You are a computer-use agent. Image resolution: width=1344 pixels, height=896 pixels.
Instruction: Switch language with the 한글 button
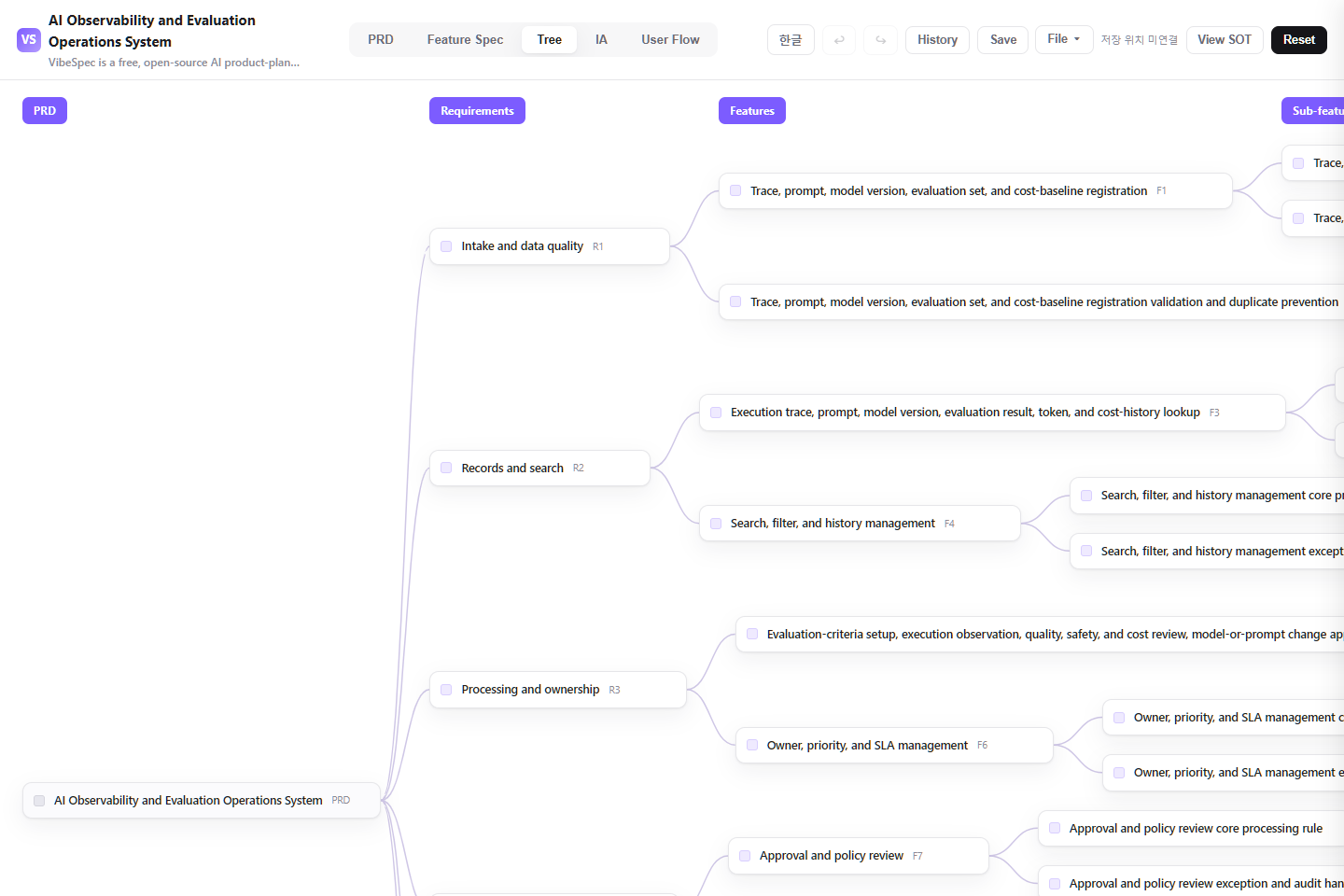pyautogui.click(x=791, y=40)
